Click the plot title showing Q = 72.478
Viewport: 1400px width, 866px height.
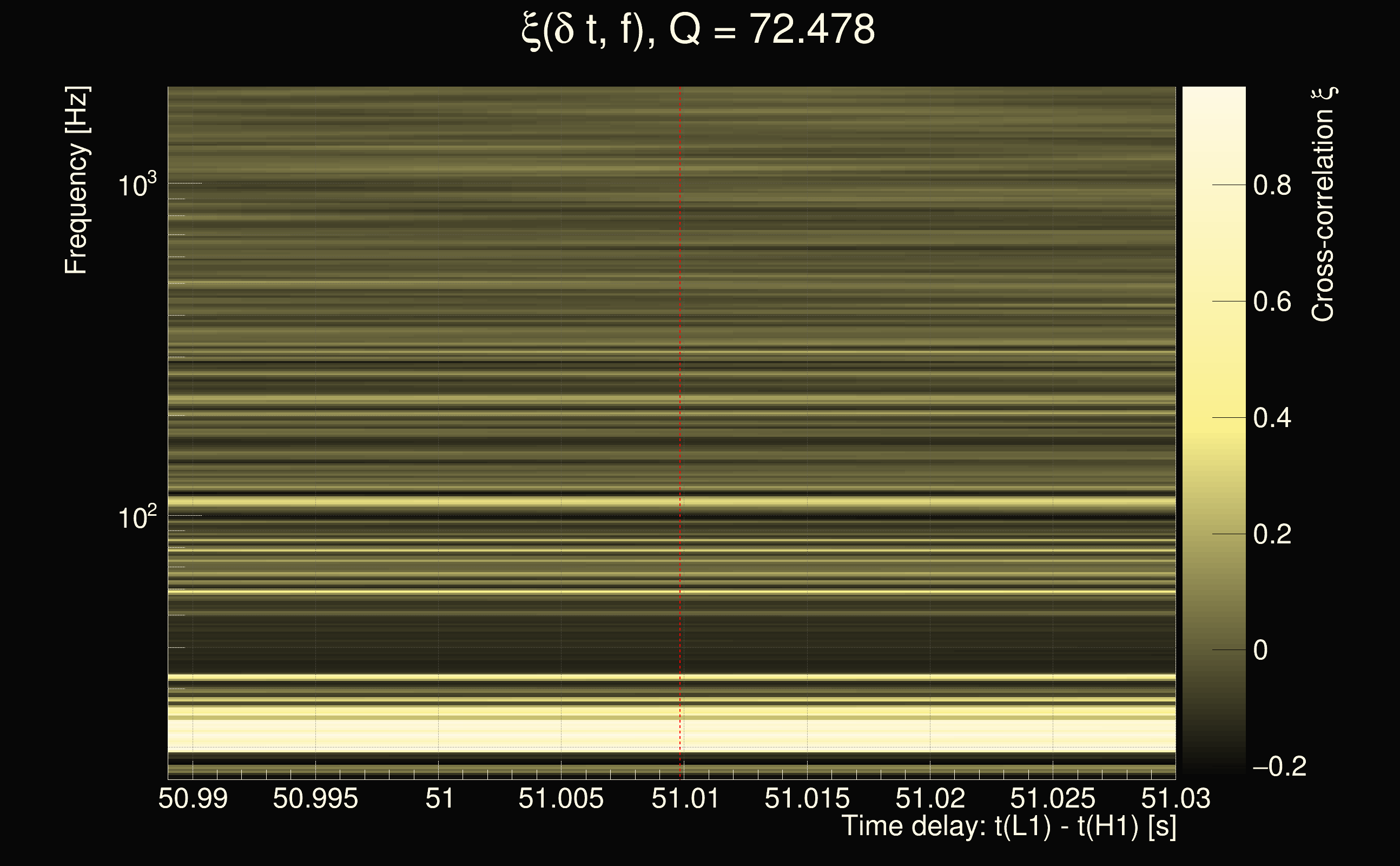point(698,30)
